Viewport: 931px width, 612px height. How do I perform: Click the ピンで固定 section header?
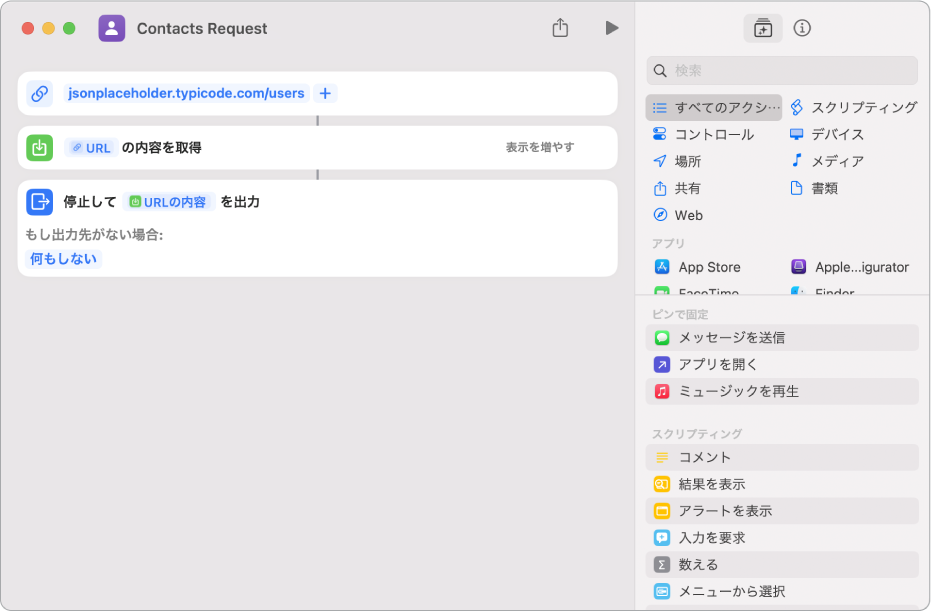pos(680,314)
